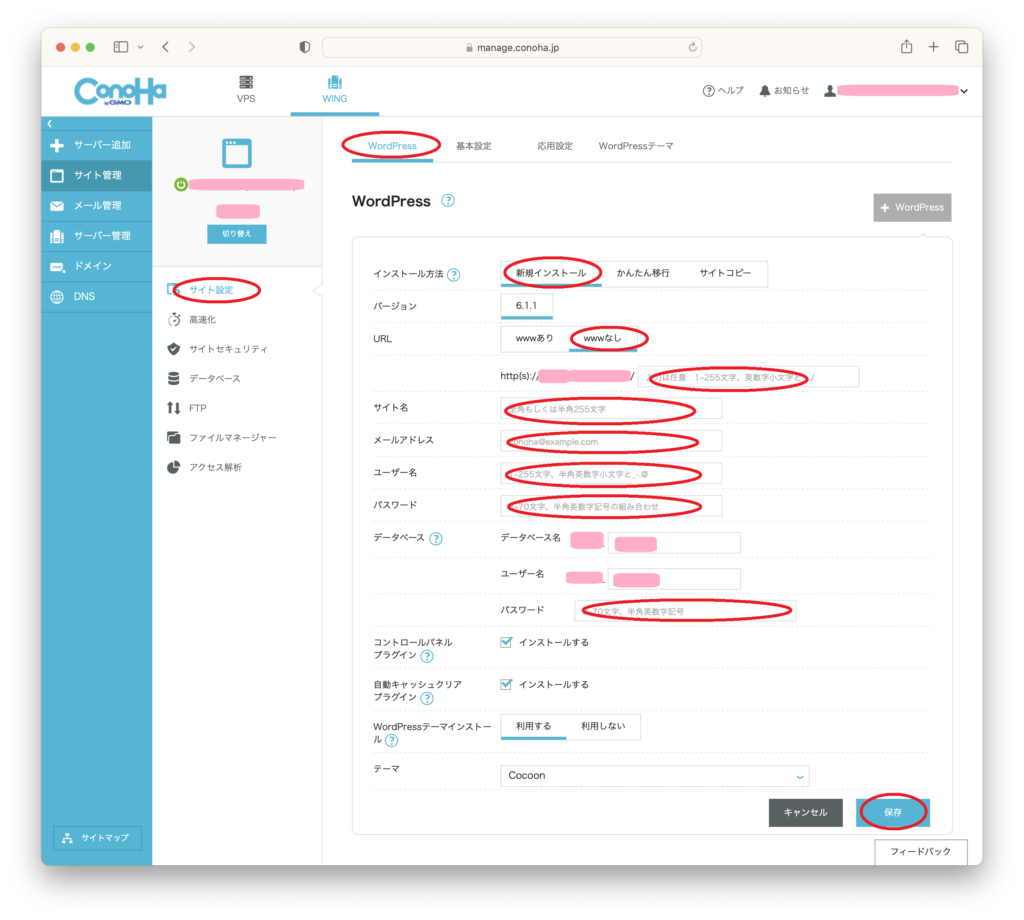Click the green power status icon
The height and width of the screenshot is (920, 1024).
(181, 185)
